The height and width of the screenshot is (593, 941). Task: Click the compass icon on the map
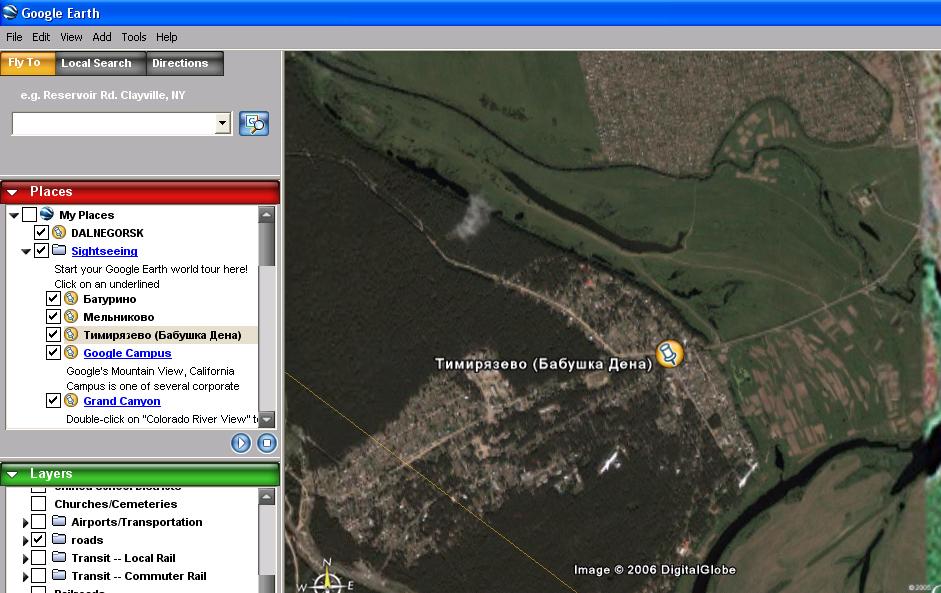(326, 580)
